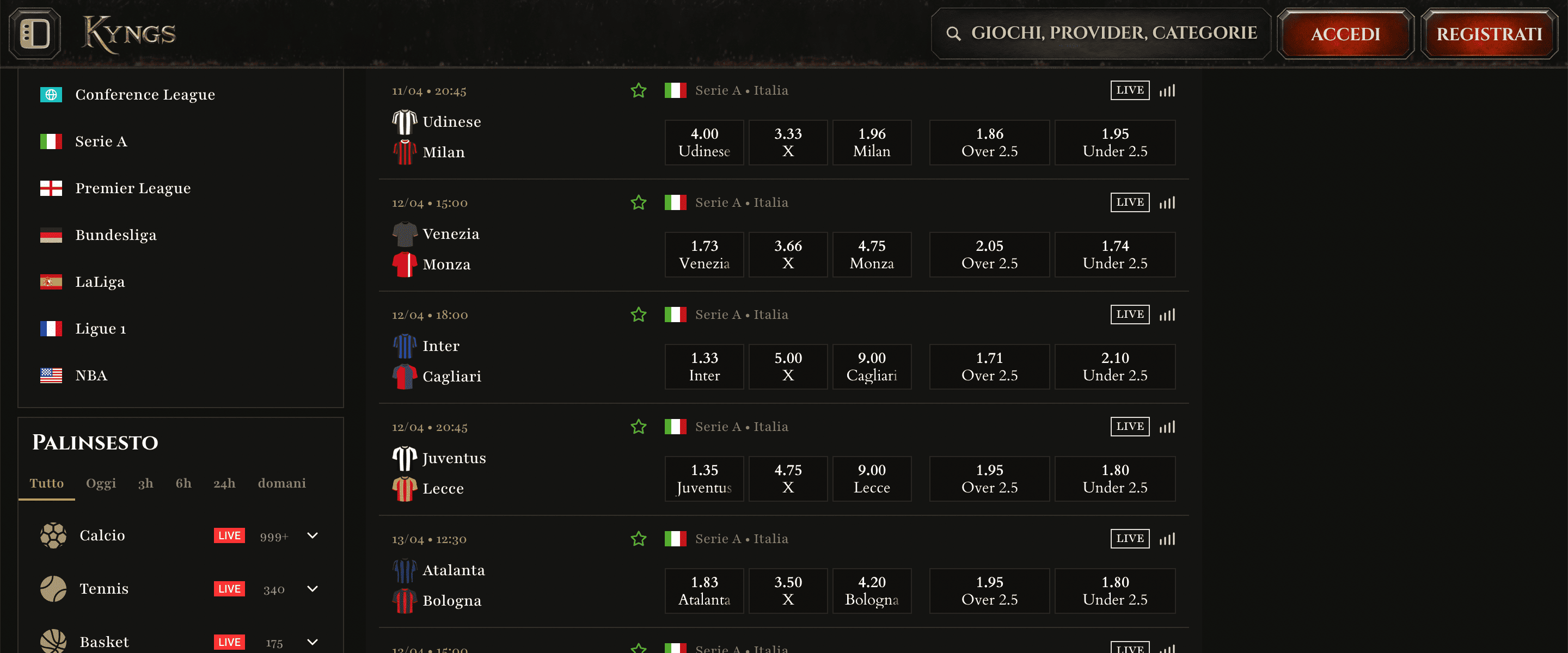Toggle the favorite star on Juventus vs Lecce
1568x653 pixels.
pyautogui.click(x=638, y=427)
